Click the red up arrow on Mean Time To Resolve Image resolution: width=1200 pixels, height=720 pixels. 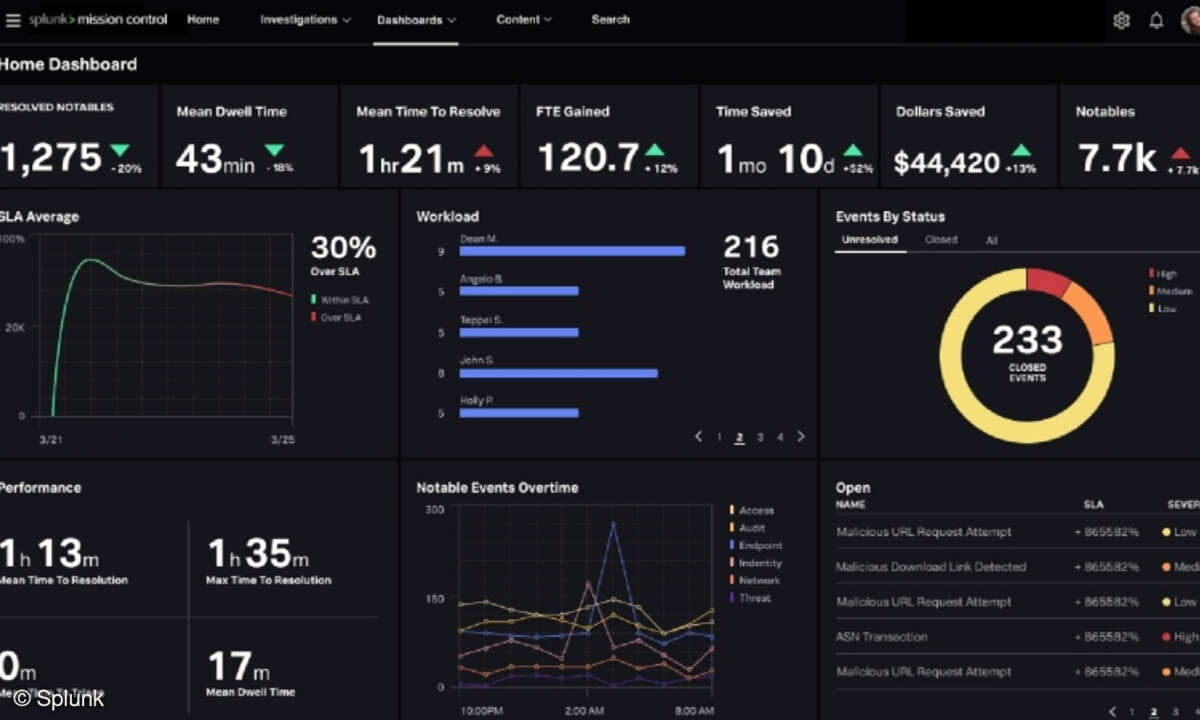click(484, 150)
